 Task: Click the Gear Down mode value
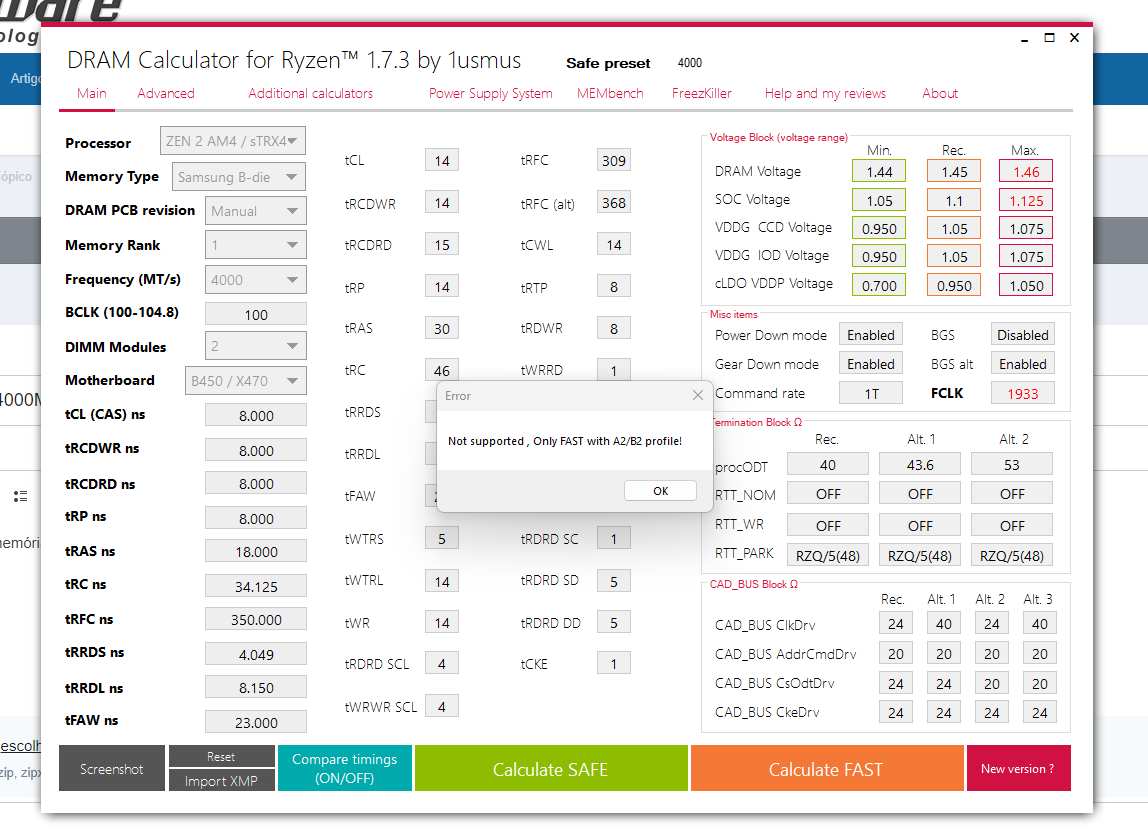871,364
